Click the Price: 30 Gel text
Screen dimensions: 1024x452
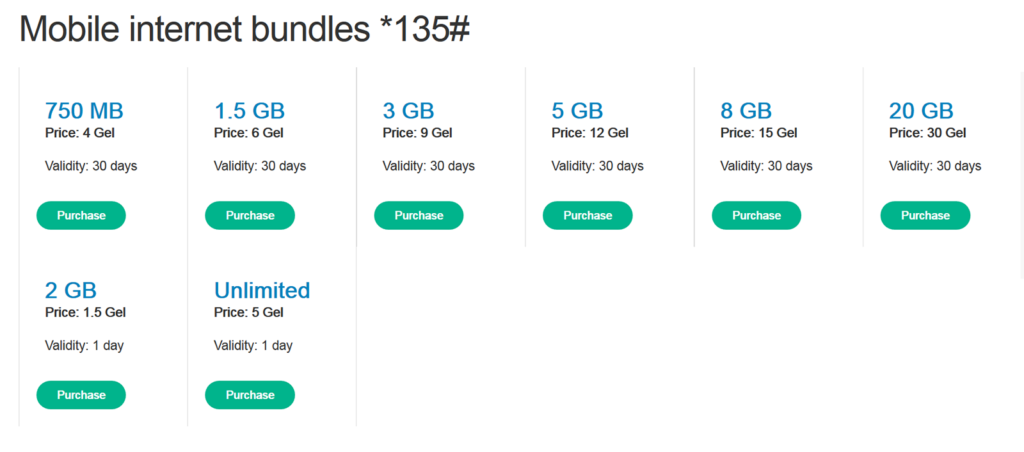coord(927,133)
